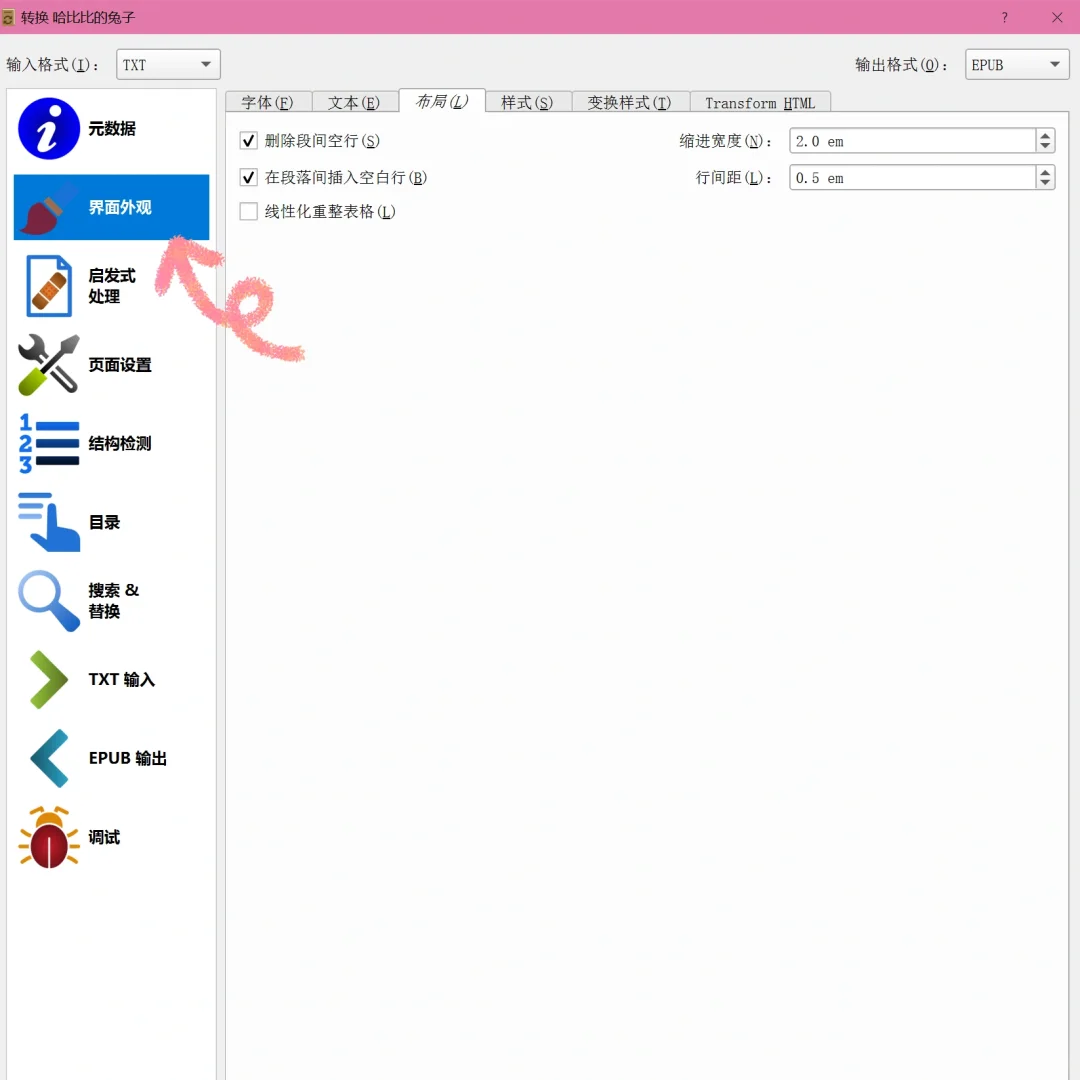Open 启发式处理 bandage document icon
This screenshot has height=1080, width=1080.
(x=48, y=286)
